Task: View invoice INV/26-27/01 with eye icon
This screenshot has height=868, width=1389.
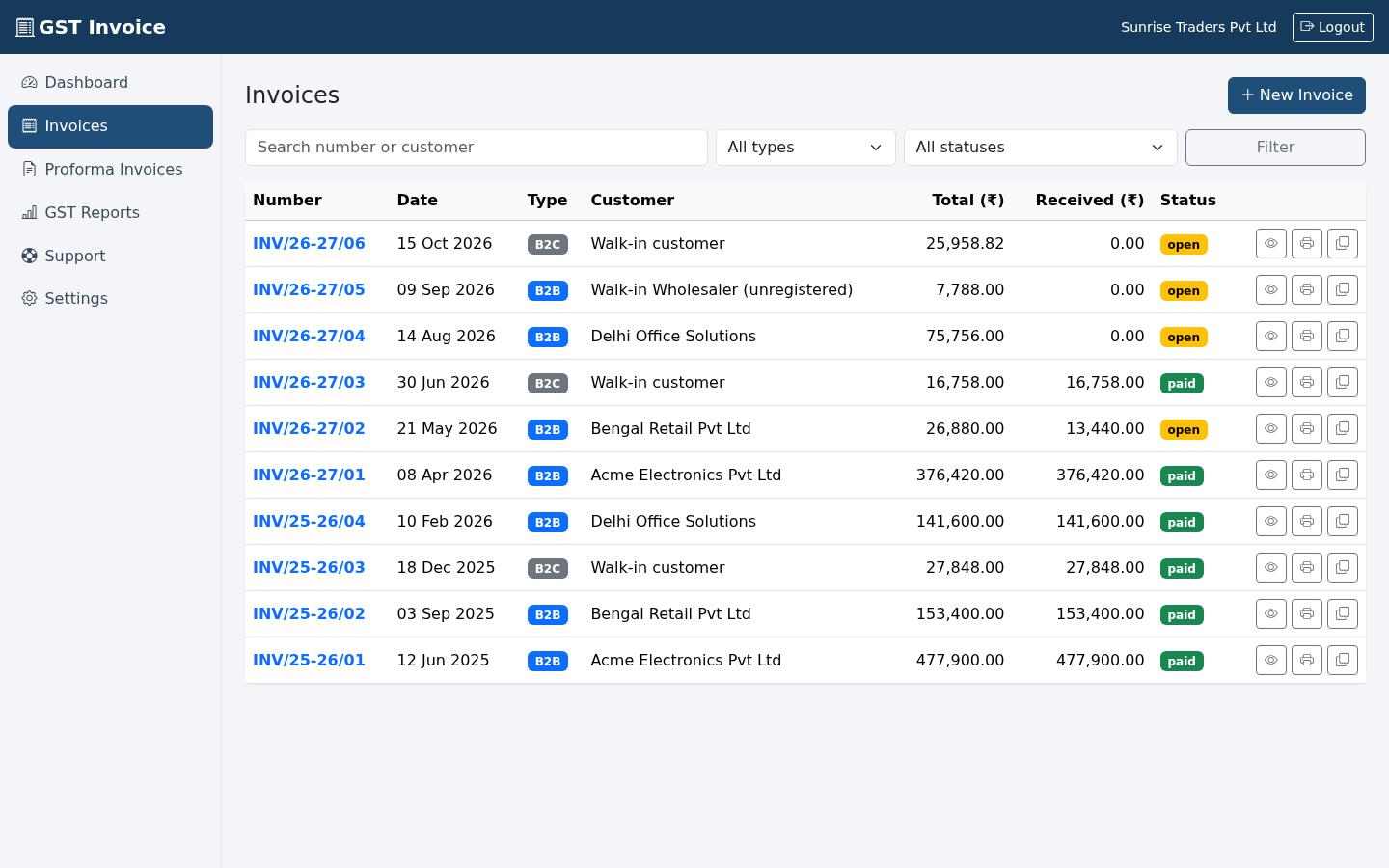Action: (x=1271, y=475)
